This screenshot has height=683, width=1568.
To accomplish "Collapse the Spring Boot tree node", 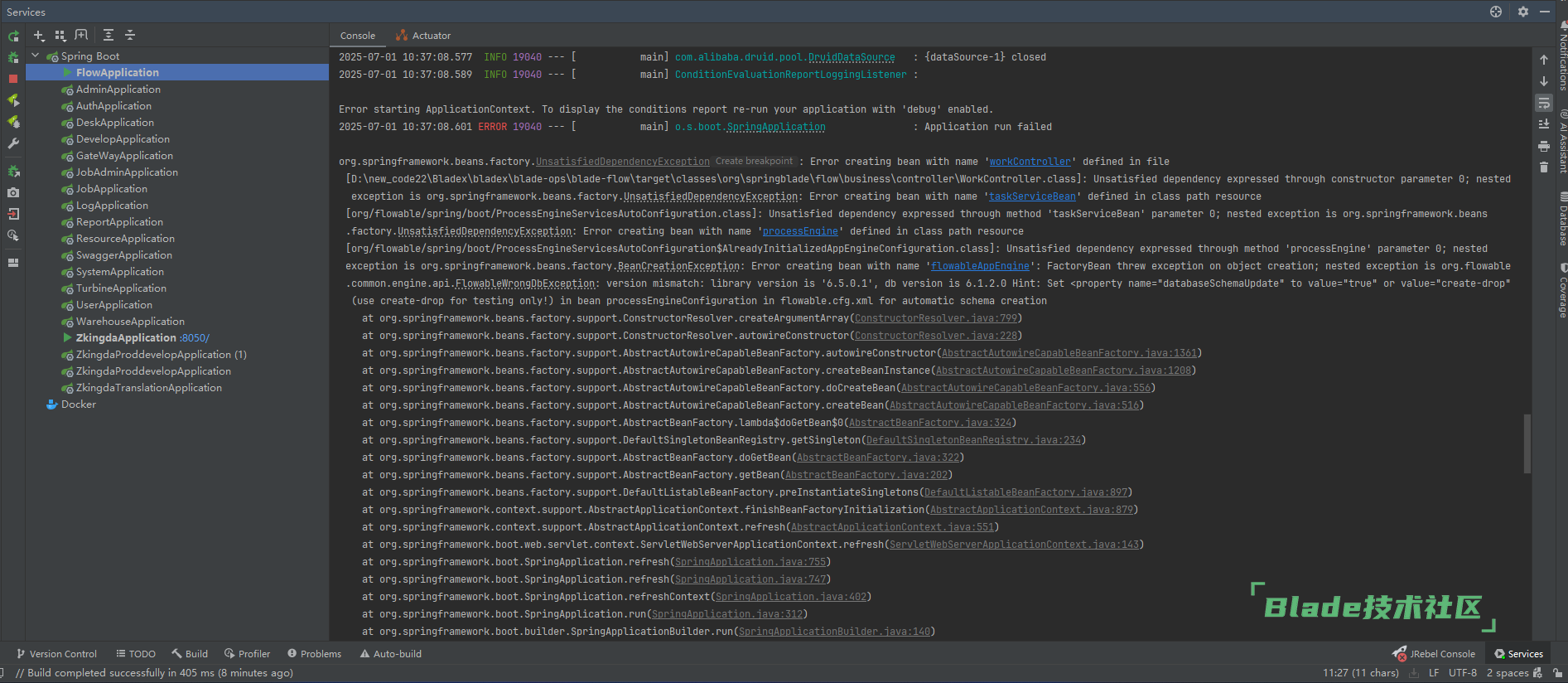I will point(36,56).
